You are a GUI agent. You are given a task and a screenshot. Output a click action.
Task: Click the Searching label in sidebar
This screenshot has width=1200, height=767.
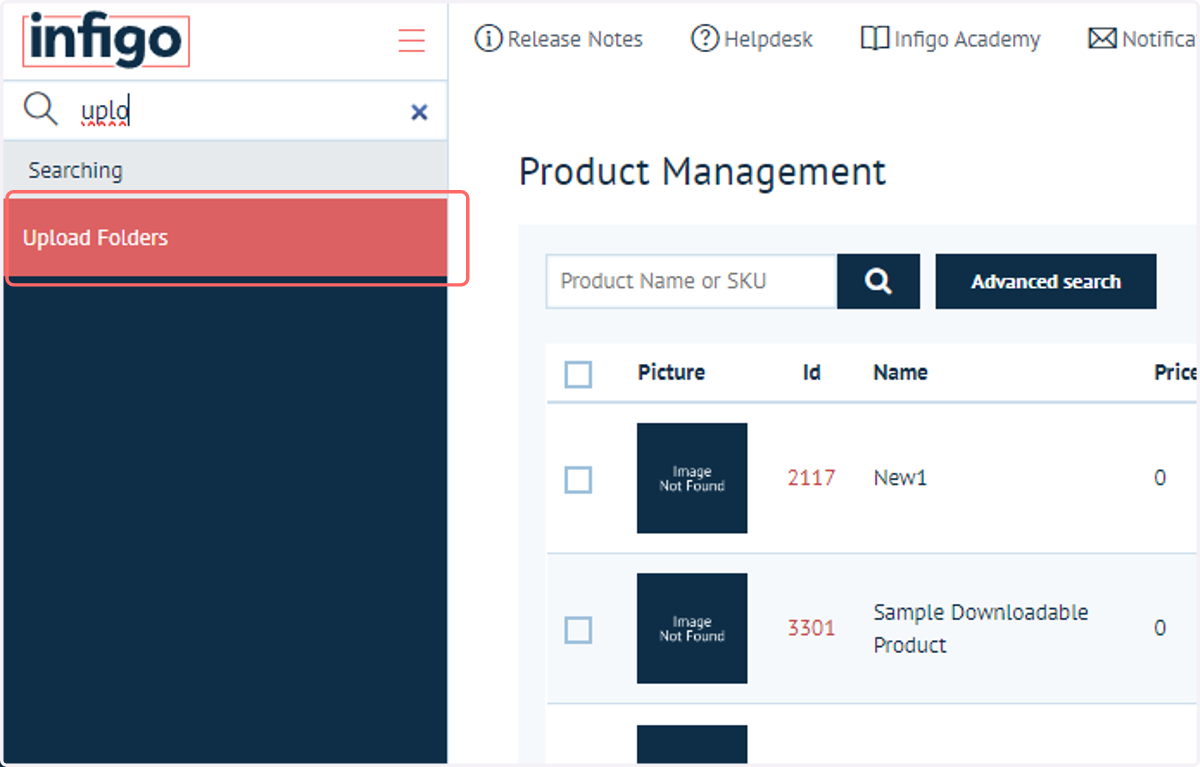coord(75,170)
